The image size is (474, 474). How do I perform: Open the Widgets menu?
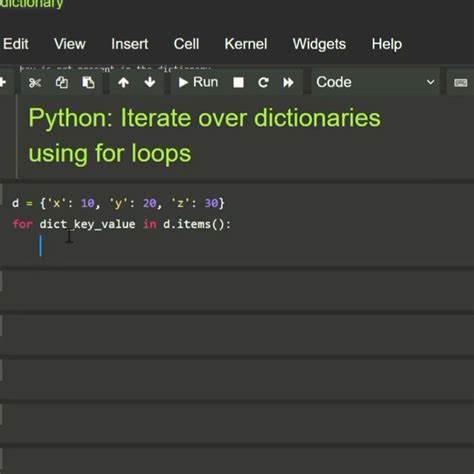coord(319,44)
